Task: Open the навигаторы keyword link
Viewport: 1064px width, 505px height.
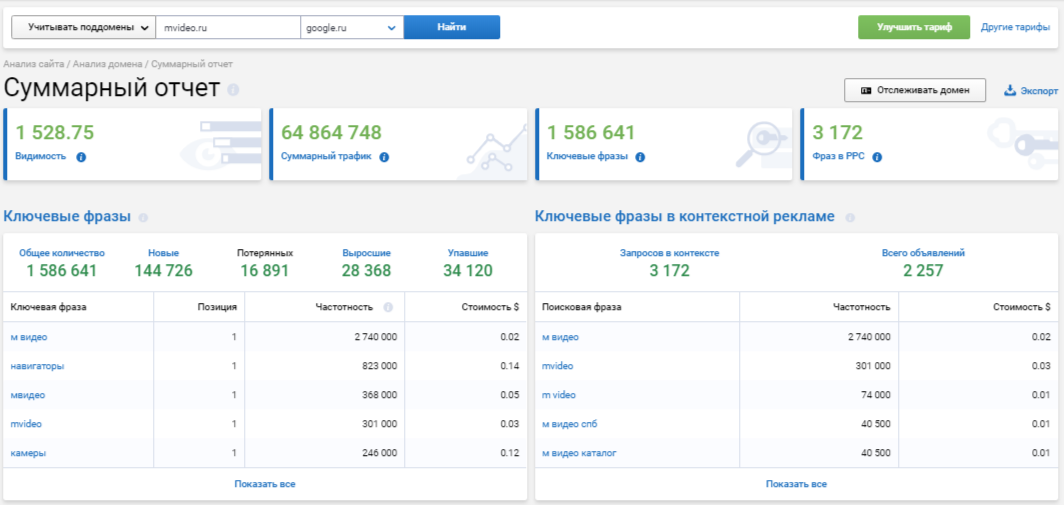Action: [x=37, y=366]
